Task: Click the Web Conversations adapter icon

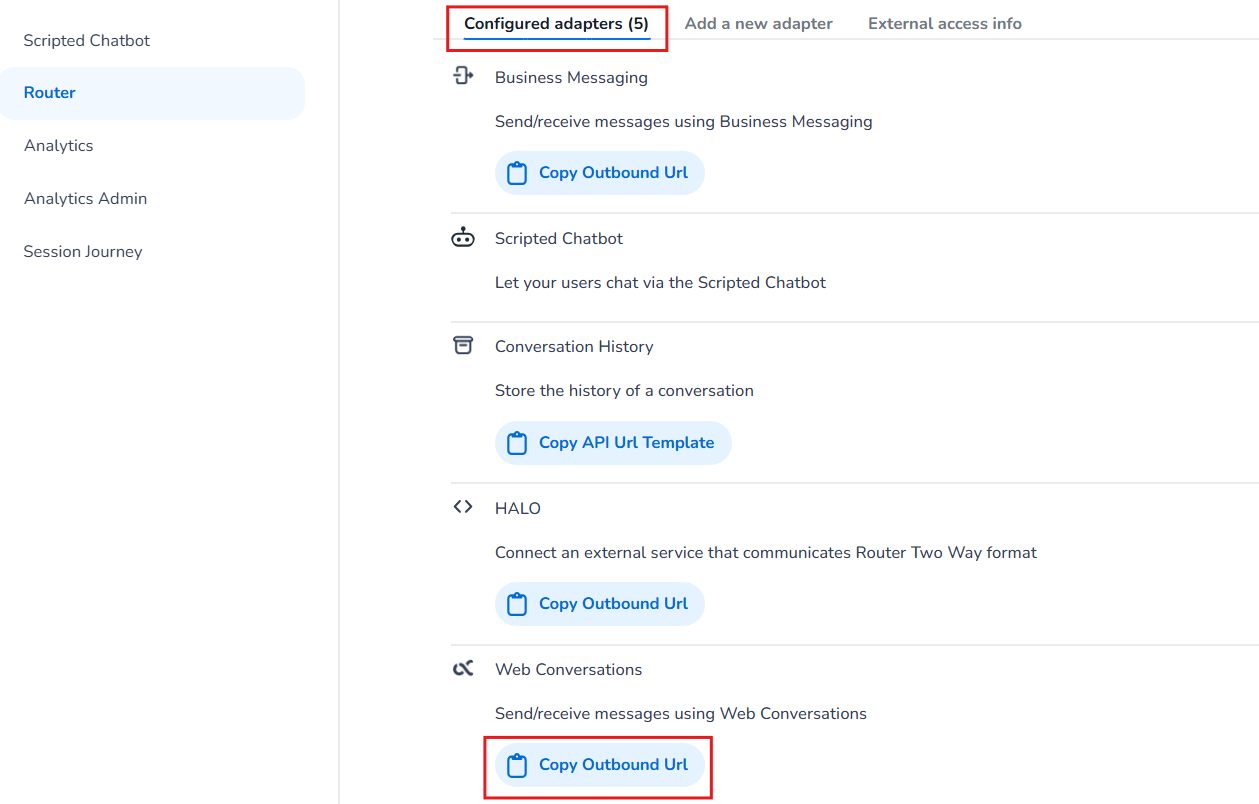Action: (463, 669)
